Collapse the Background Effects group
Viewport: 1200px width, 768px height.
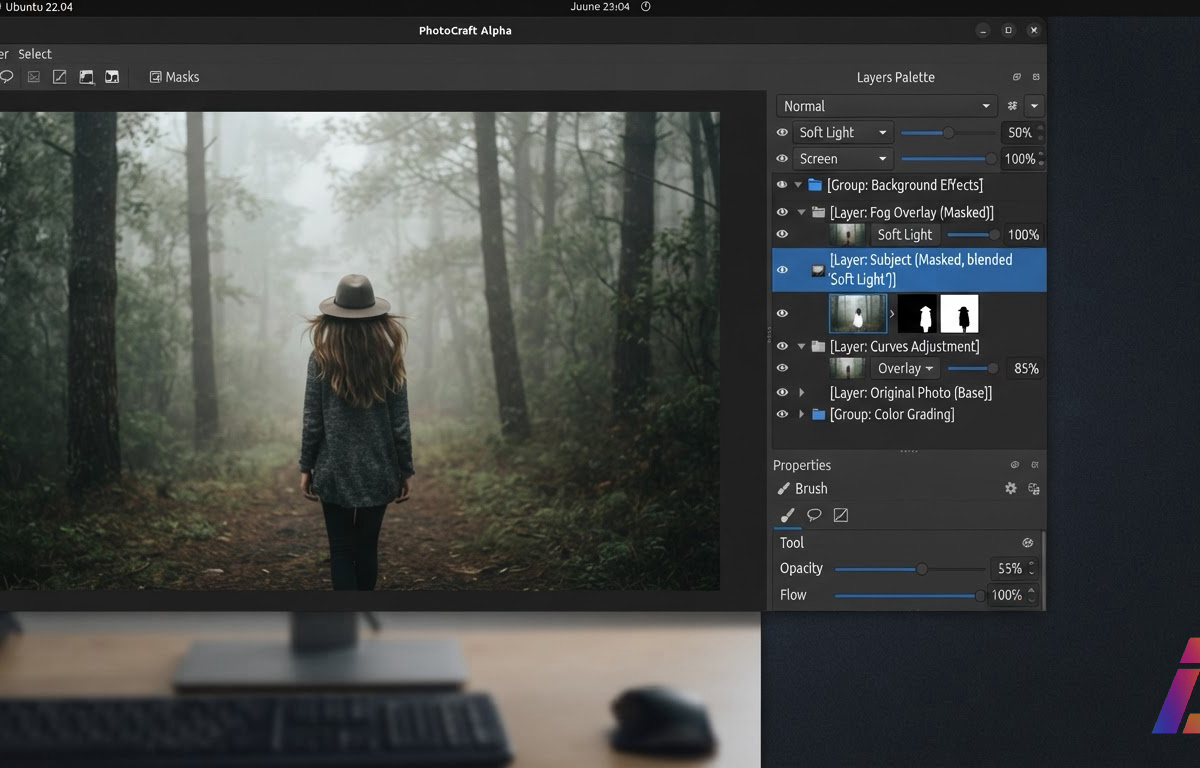pyautogui.click(x=798, y=185)
